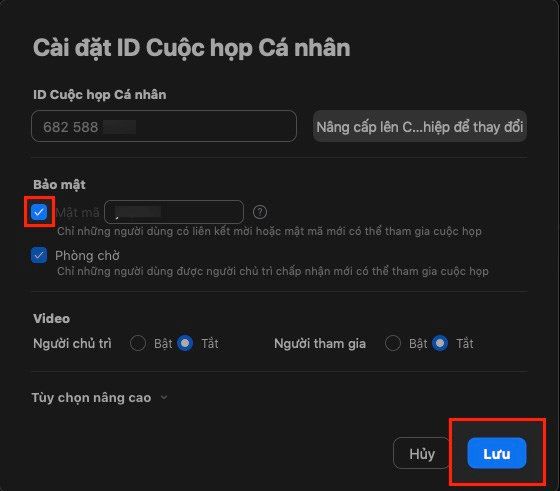560x491 pixels.
Task: Click the ID Cuộc họp Cá nhân number field
Action: (x=164, y=126)
